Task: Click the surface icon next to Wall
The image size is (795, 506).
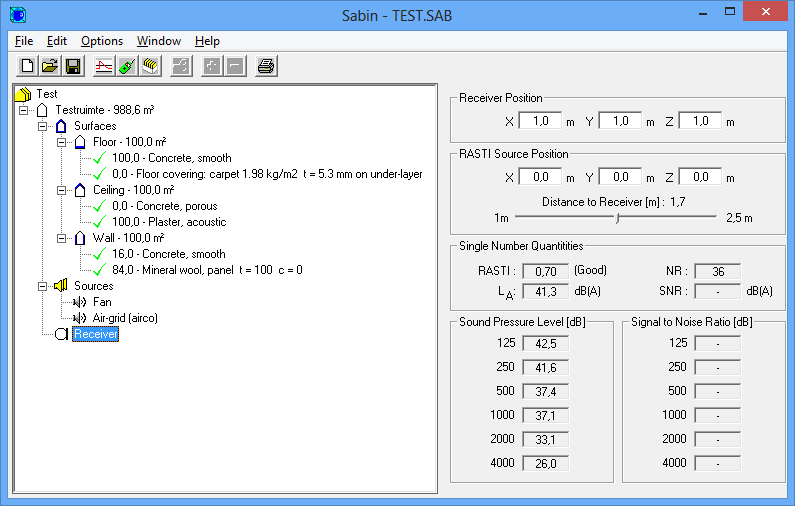Action: click(x=80, y=238)
